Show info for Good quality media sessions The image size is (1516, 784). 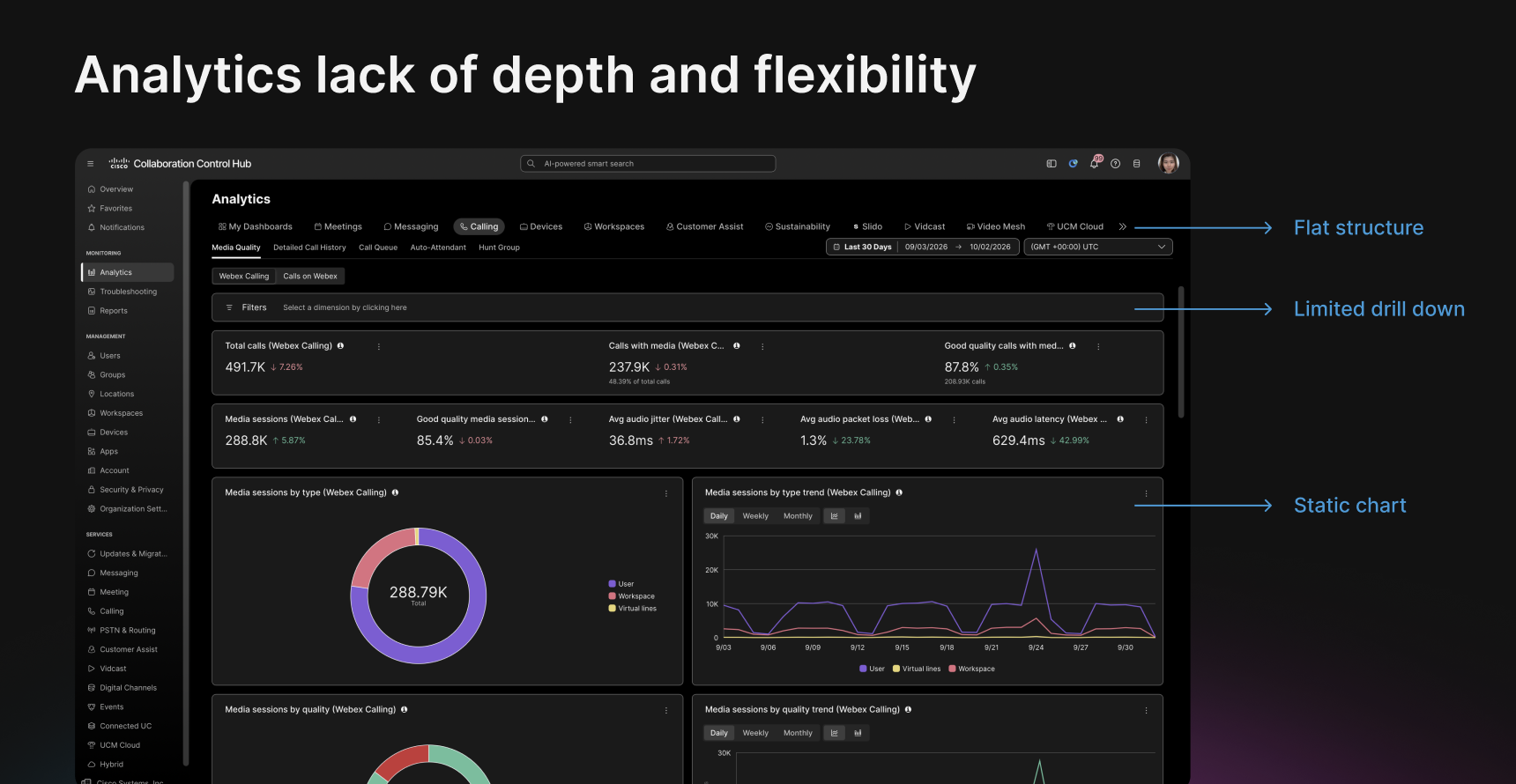tap(545, 419)
